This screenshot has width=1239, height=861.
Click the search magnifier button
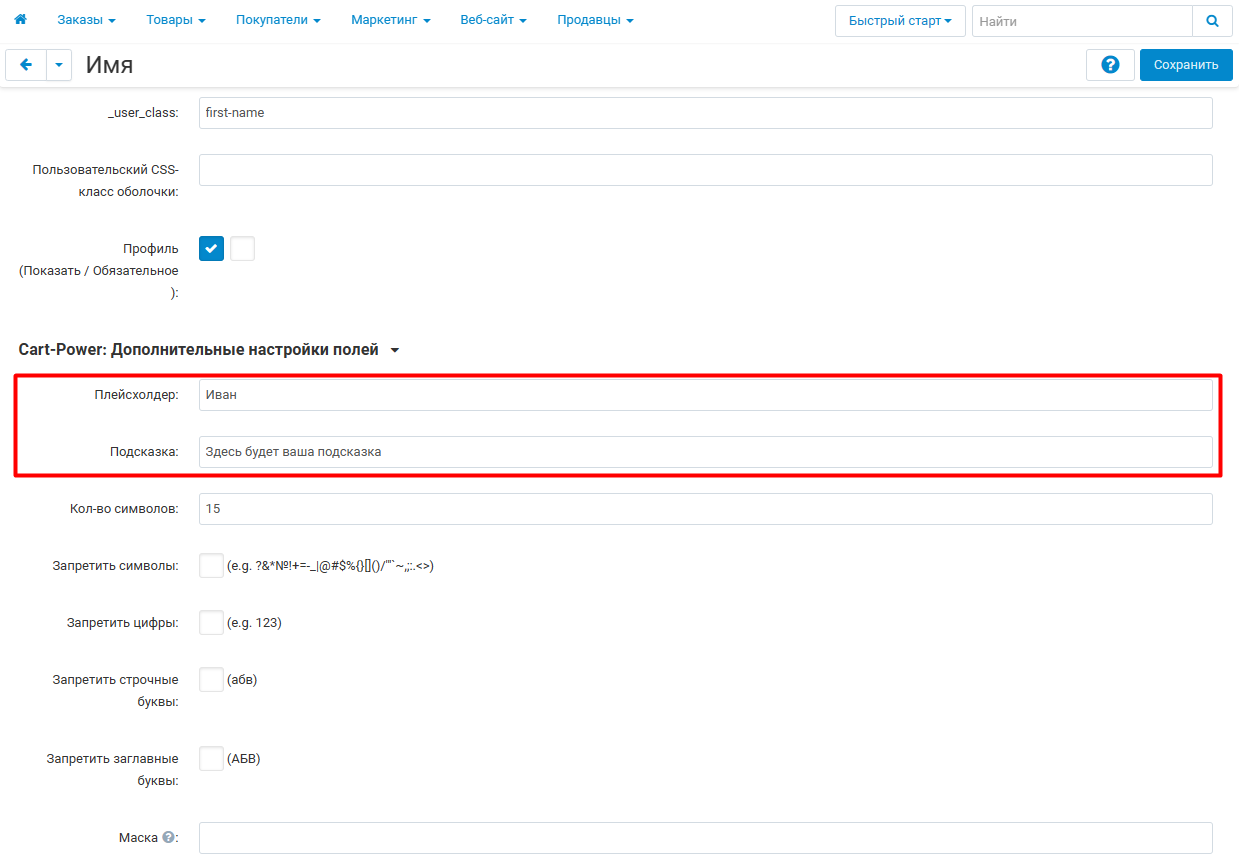1212,21
